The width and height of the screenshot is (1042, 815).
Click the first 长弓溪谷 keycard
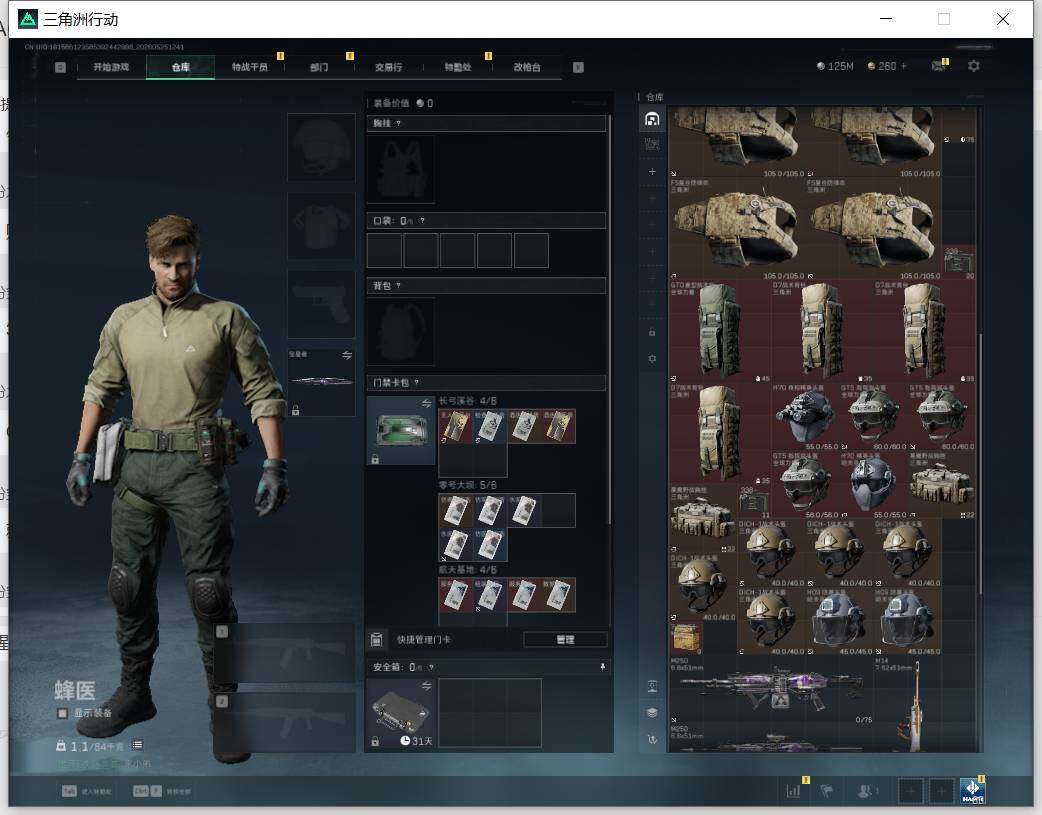pyautogui.click(x=455, y=426)
